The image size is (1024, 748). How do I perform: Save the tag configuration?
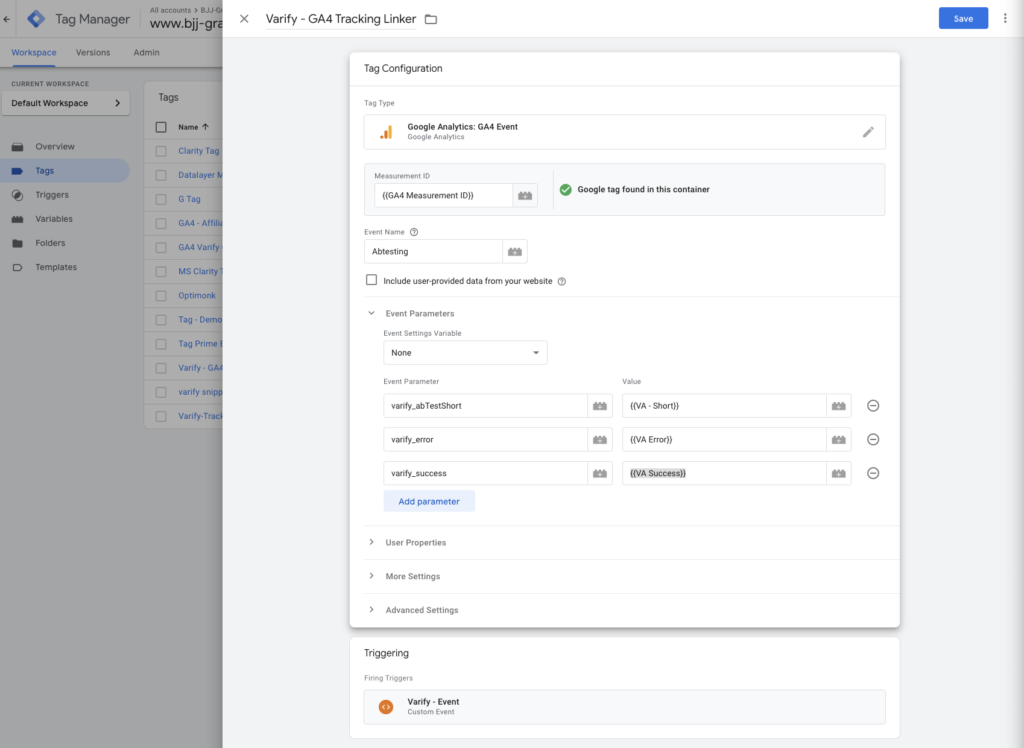tap(963, 18)
